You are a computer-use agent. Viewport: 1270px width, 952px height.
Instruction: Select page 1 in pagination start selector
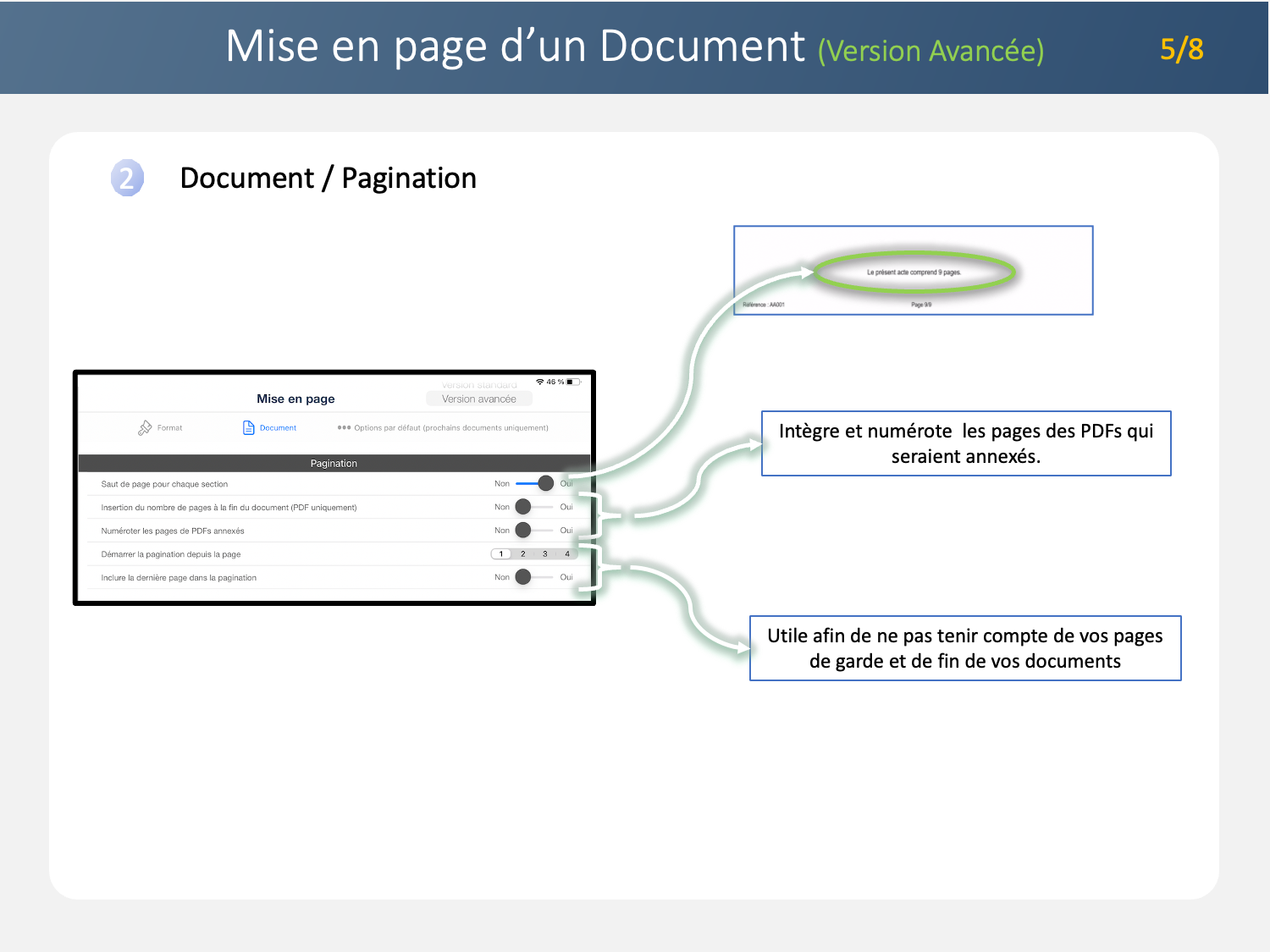tap(501, 554)
